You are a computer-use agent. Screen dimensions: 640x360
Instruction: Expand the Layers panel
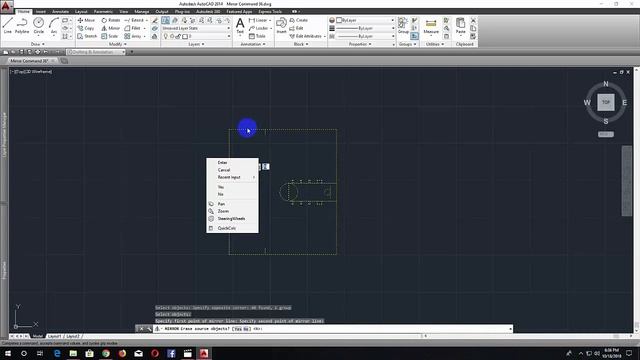196,44
